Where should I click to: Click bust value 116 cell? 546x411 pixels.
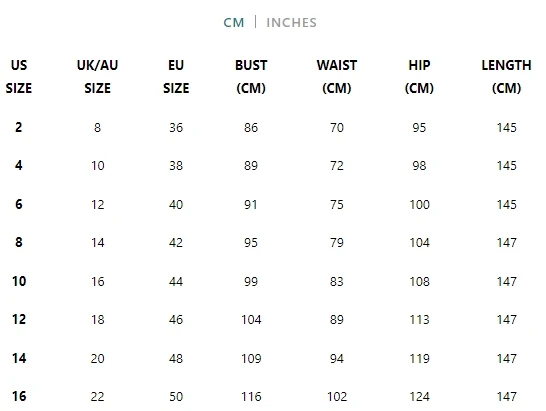coord(251,396)
